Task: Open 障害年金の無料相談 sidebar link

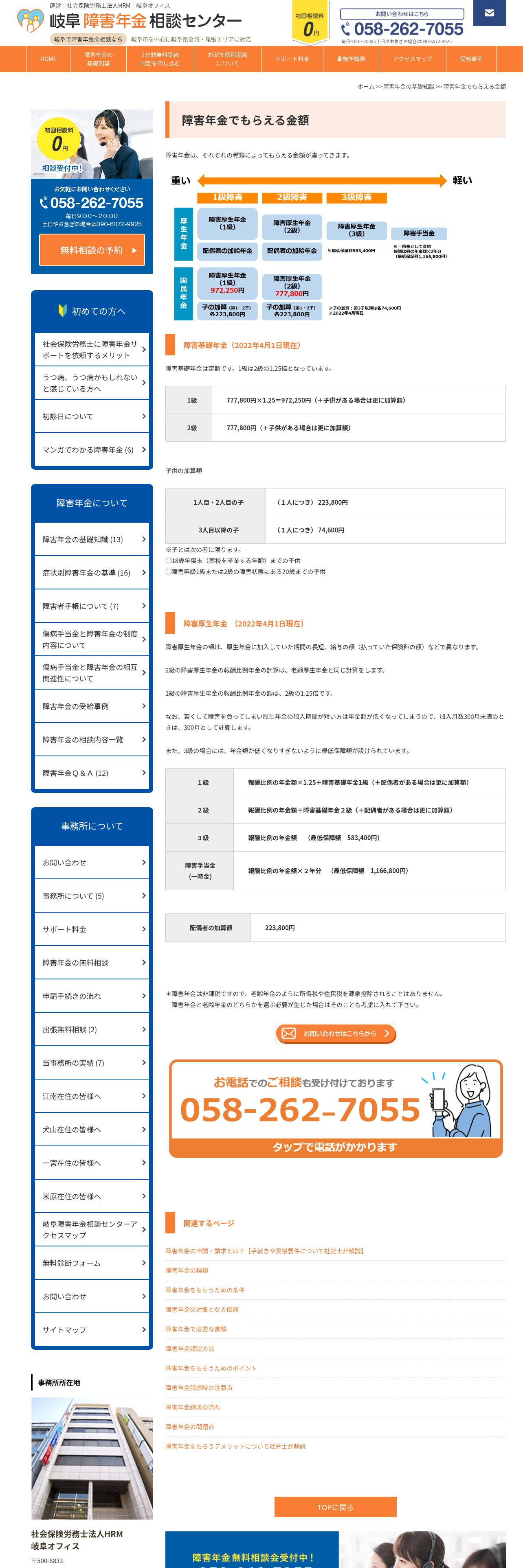Action: click(92, 963)
